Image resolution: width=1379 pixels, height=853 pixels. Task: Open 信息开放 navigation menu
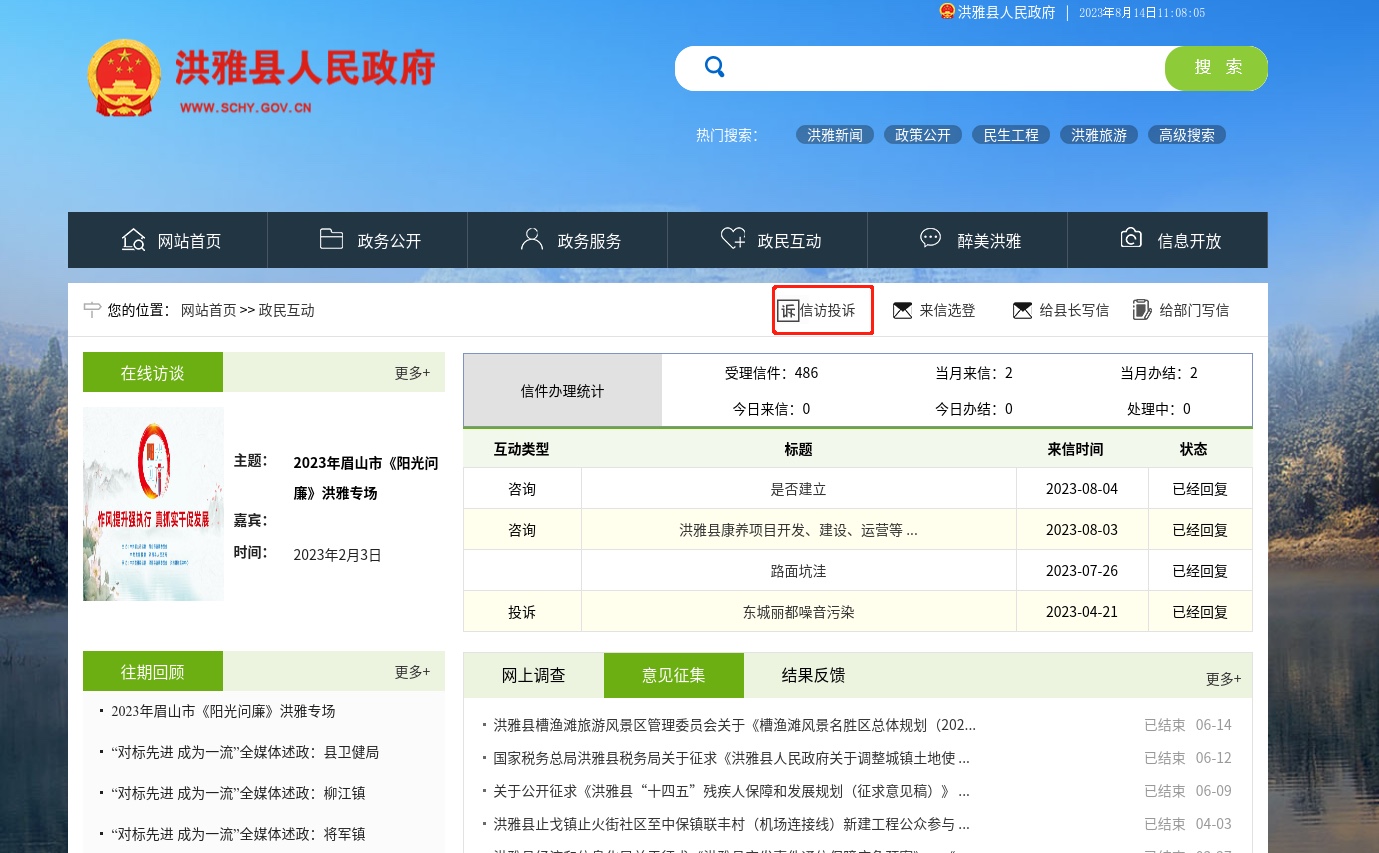[x=1168, y=240]
